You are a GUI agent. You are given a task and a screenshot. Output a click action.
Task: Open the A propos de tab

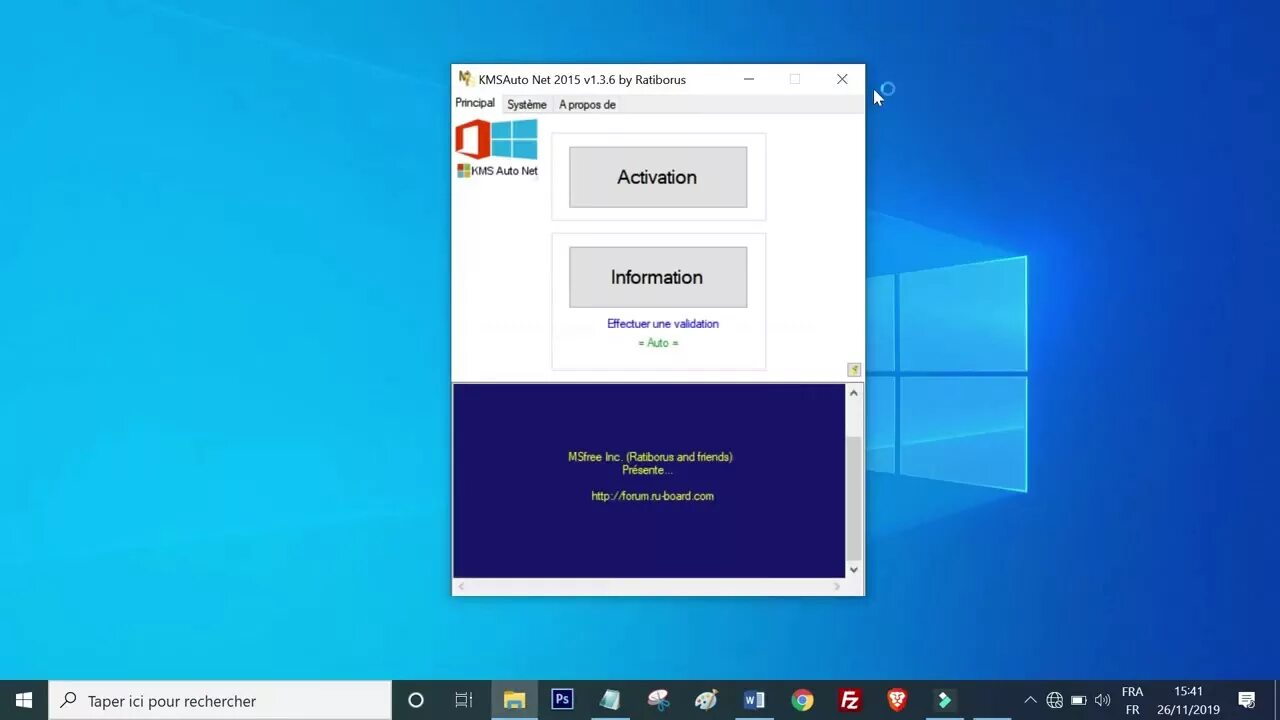587,104
